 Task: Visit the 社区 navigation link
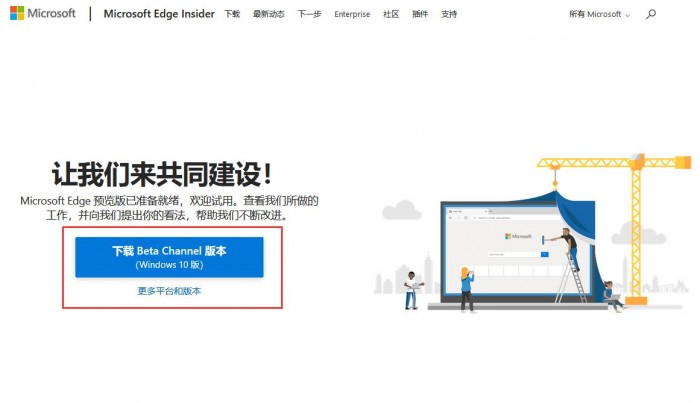coord(391,14)
